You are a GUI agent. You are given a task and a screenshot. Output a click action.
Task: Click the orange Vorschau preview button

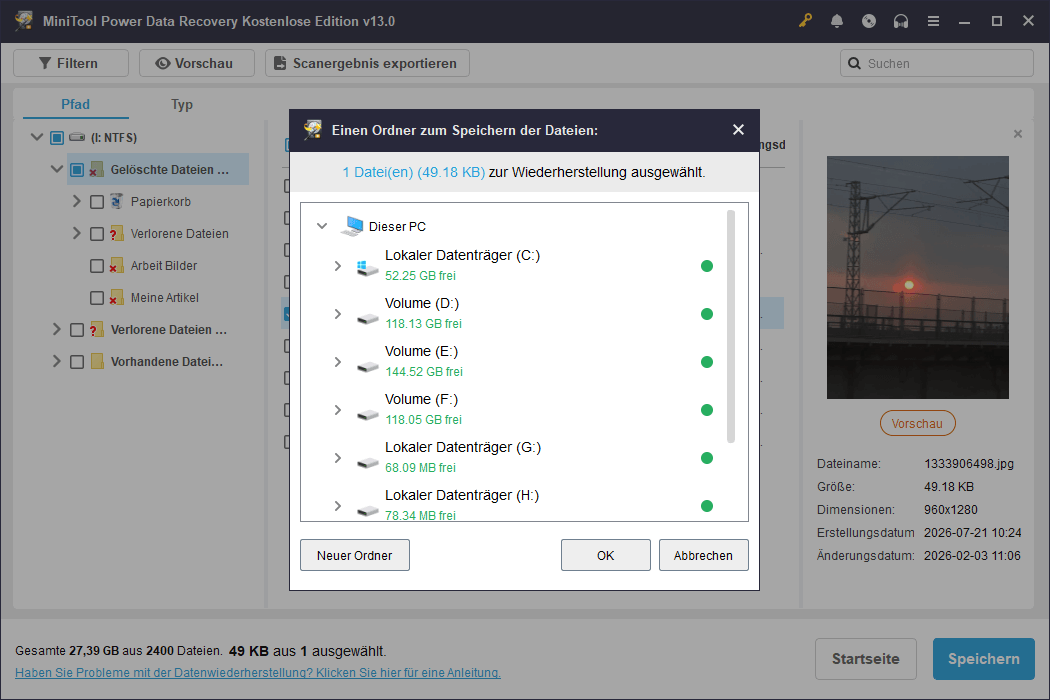pyautogui.click(x=917, y=423)
